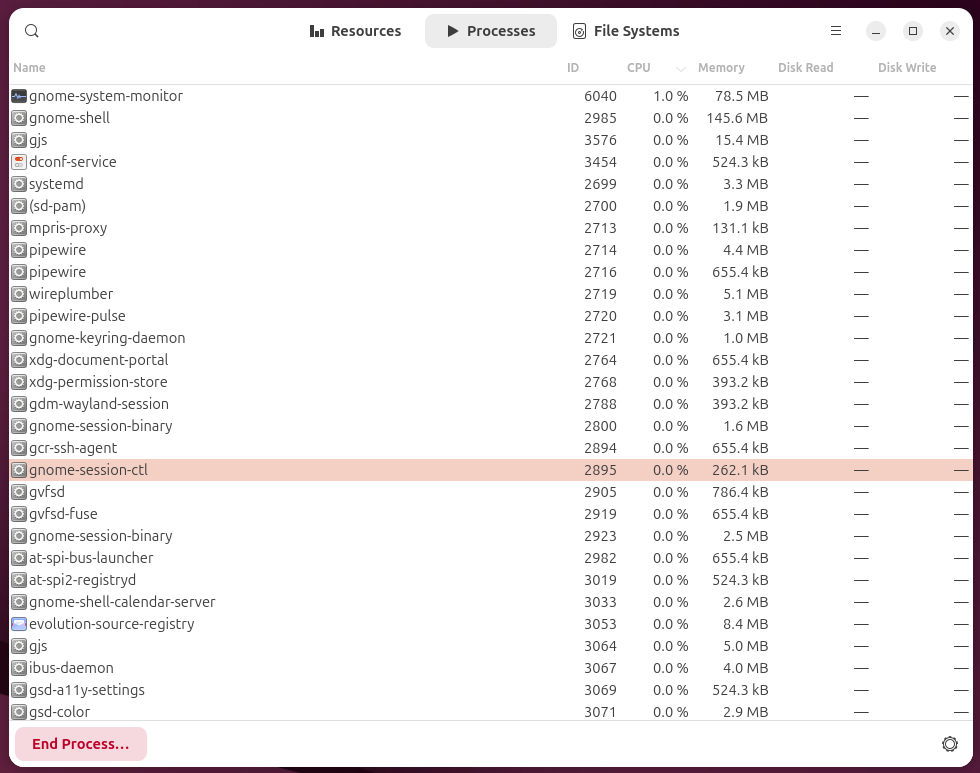This screenshot has width=980, height=773.
Task: Click the gnome-system-monitor process icon
Action: click(19, 96)
